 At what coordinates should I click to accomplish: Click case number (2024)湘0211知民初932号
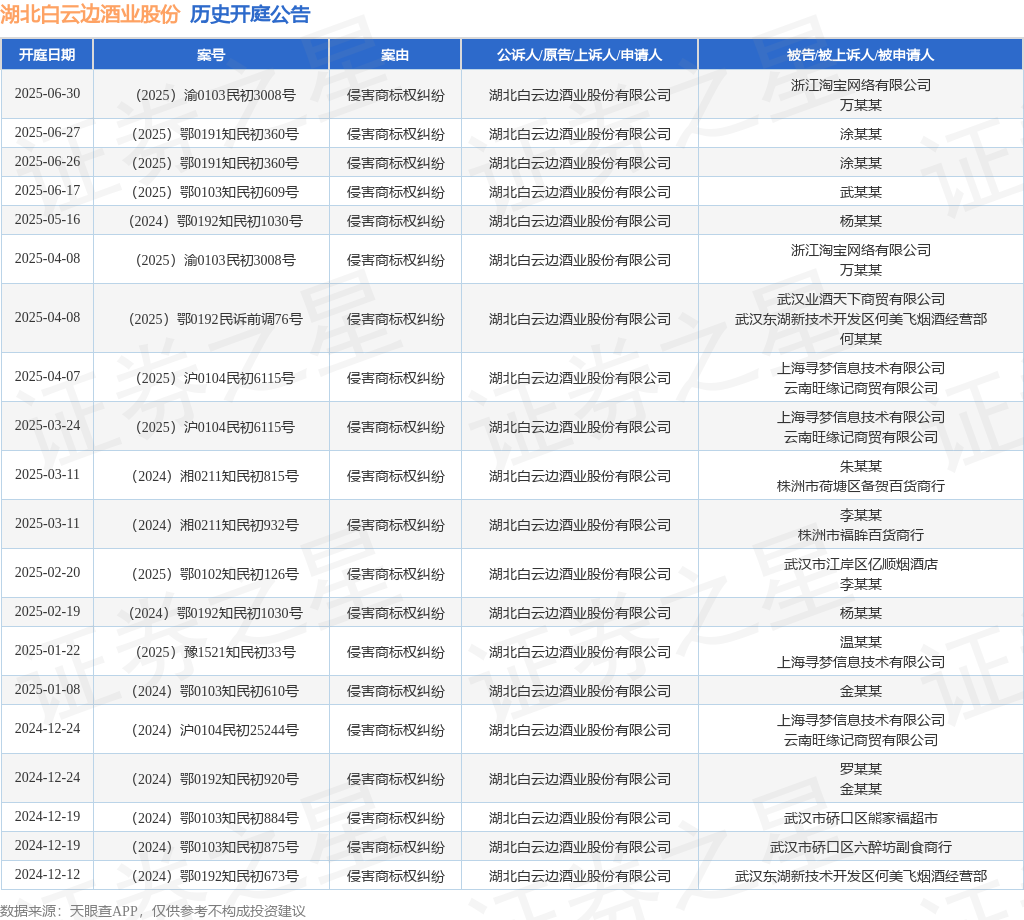coord(216,525)
